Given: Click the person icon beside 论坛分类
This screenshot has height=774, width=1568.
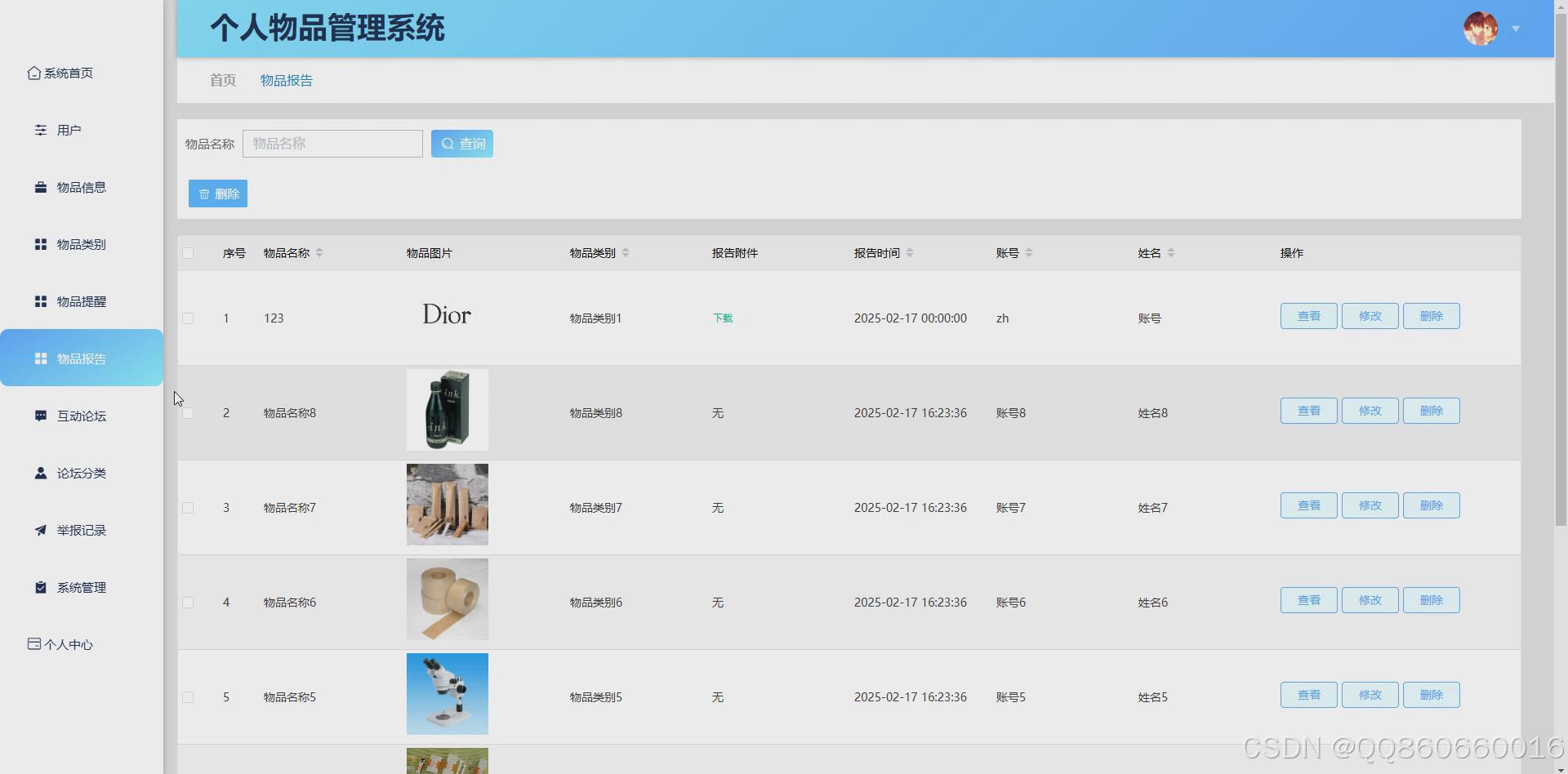Looking at the screenshot, I should 41,473.
